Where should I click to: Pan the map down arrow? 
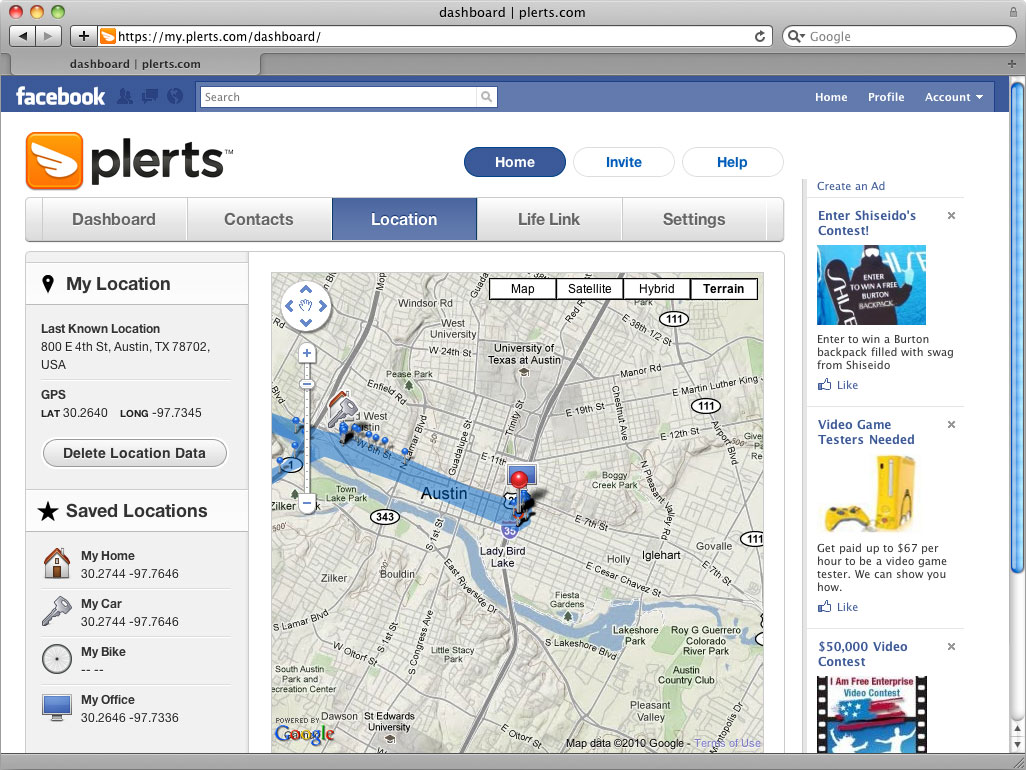tap(306, 322)
